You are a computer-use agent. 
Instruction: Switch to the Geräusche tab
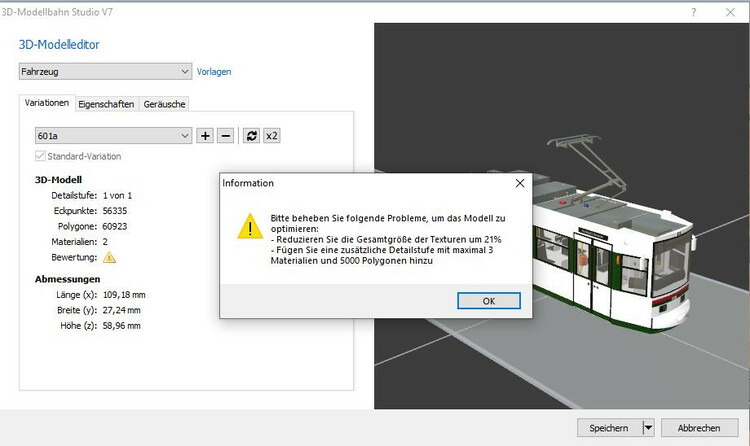click(164, 104)
